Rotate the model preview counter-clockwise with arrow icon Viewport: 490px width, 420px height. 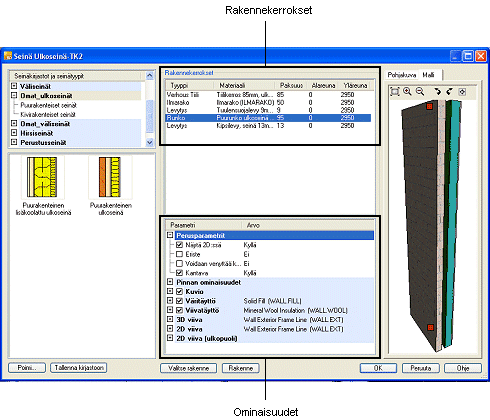449,91
